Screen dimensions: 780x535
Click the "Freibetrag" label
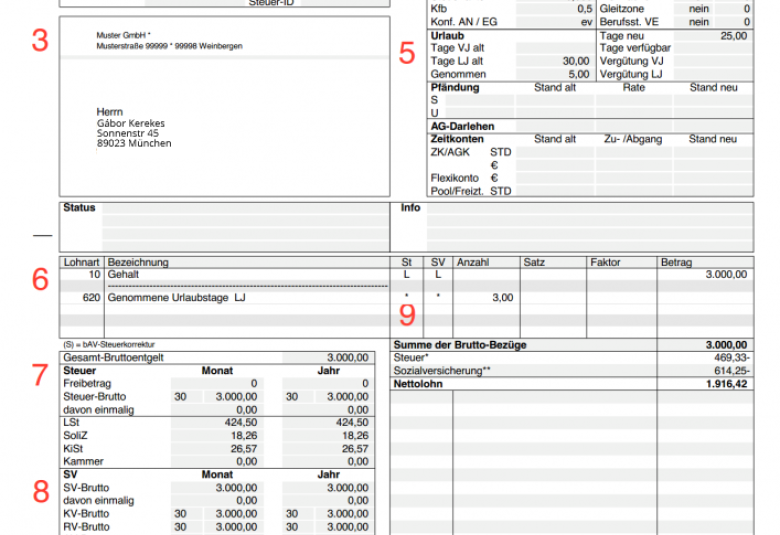87,384
